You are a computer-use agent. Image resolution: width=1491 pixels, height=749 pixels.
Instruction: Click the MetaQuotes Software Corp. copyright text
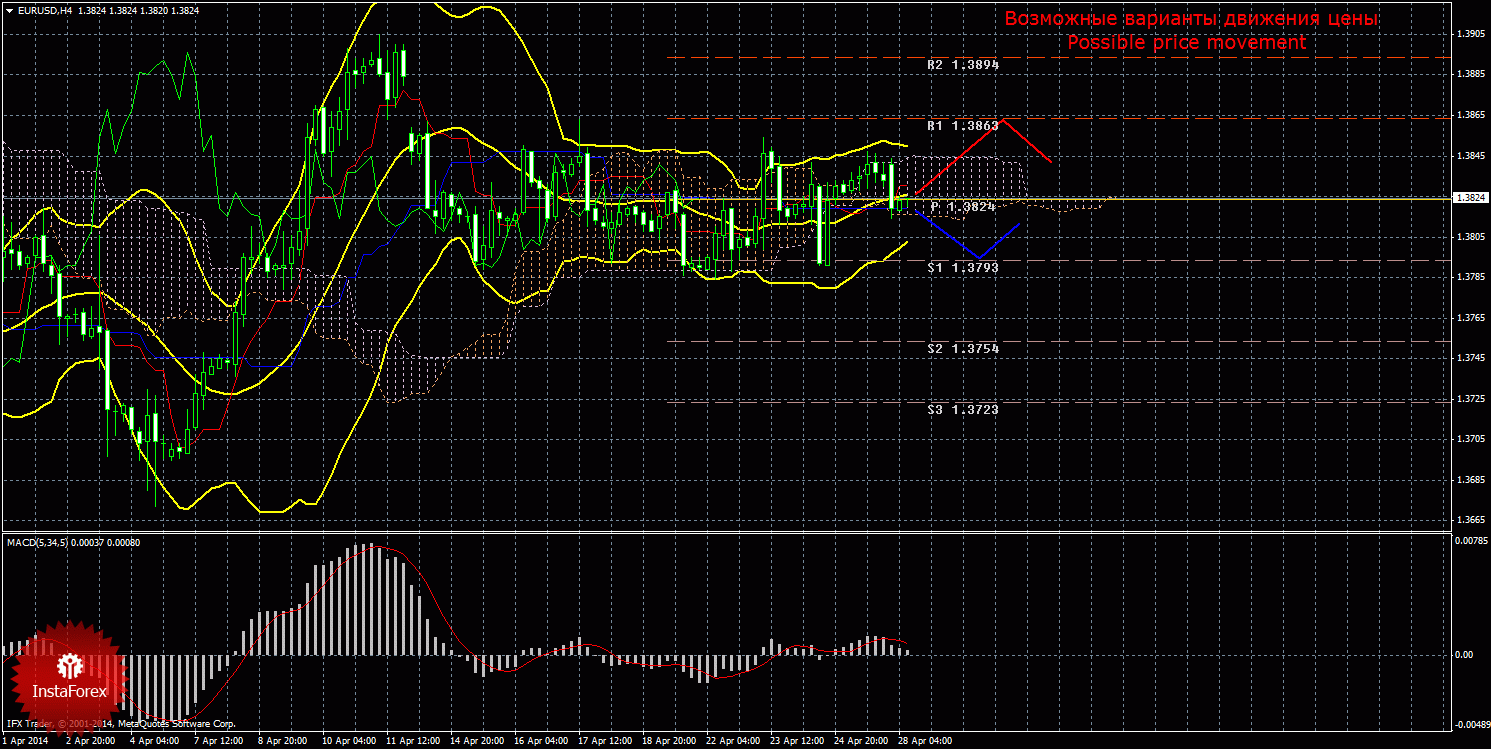click(x=177, y=723)
